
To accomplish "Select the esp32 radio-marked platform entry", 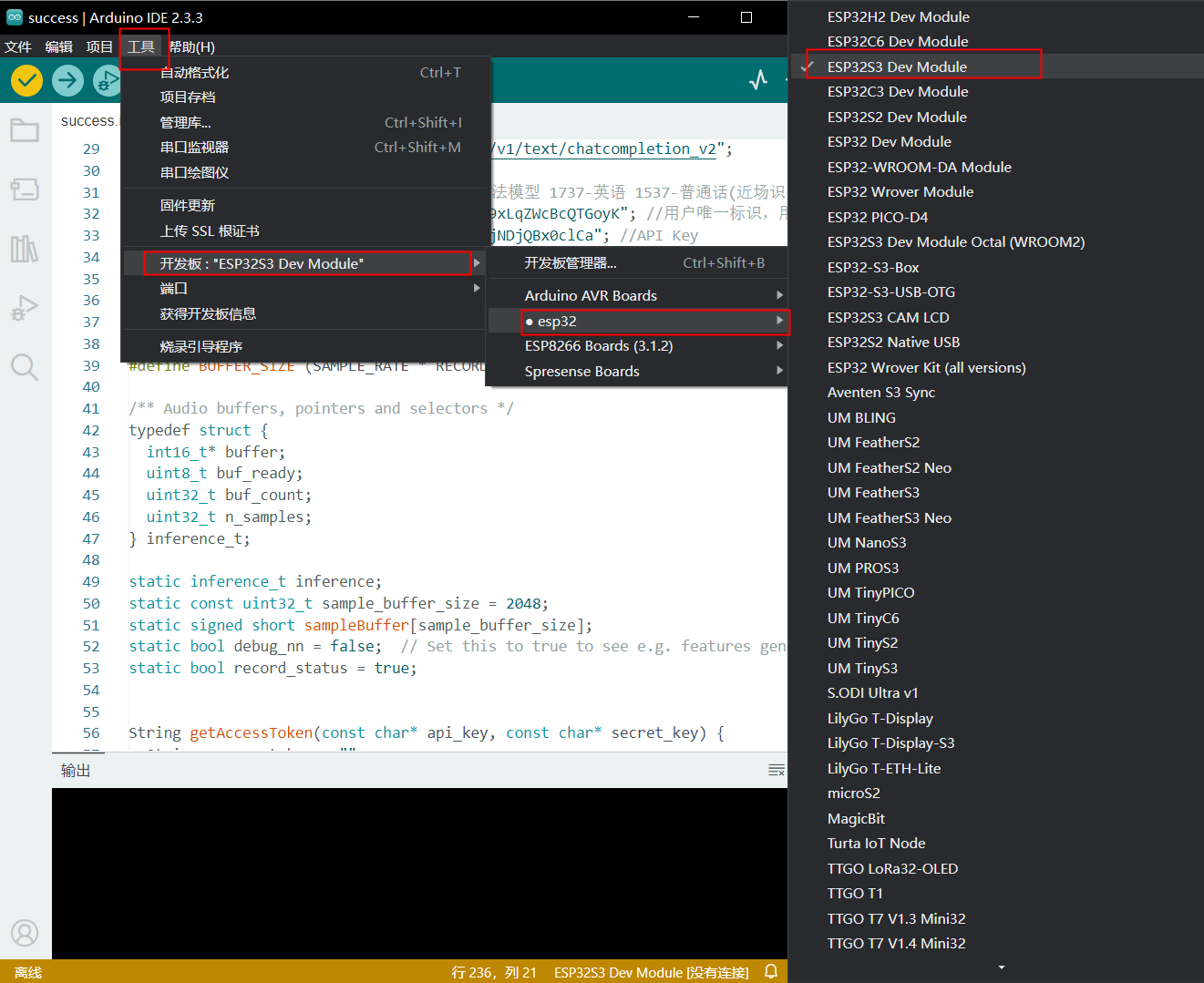I will pos(638,321).
